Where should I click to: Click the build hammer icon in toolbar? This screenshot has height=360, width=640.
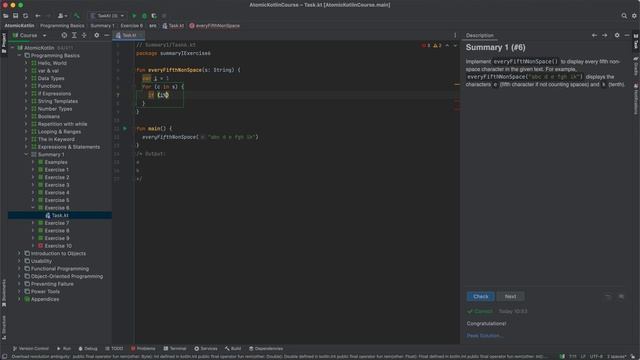76,16
